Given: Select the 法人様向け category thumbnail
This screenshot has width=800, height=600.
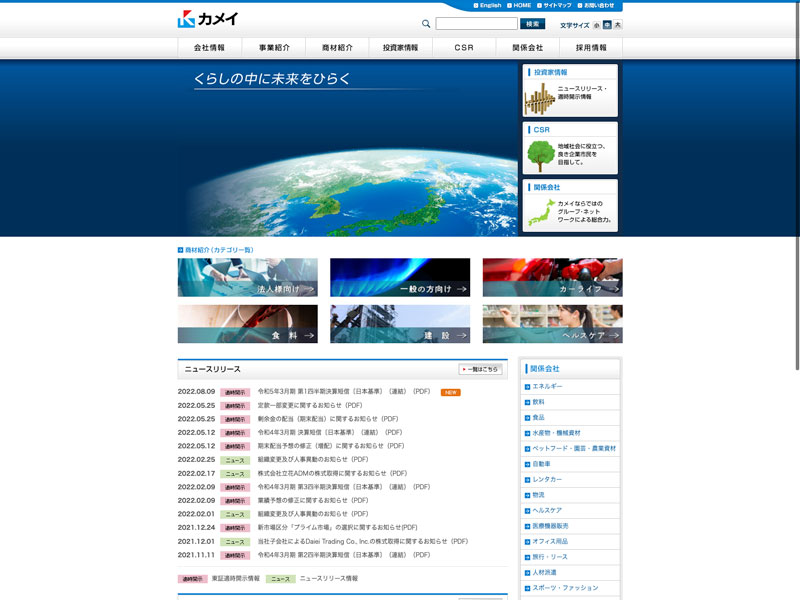Looking at the screenshot, I should pos(248,277).
